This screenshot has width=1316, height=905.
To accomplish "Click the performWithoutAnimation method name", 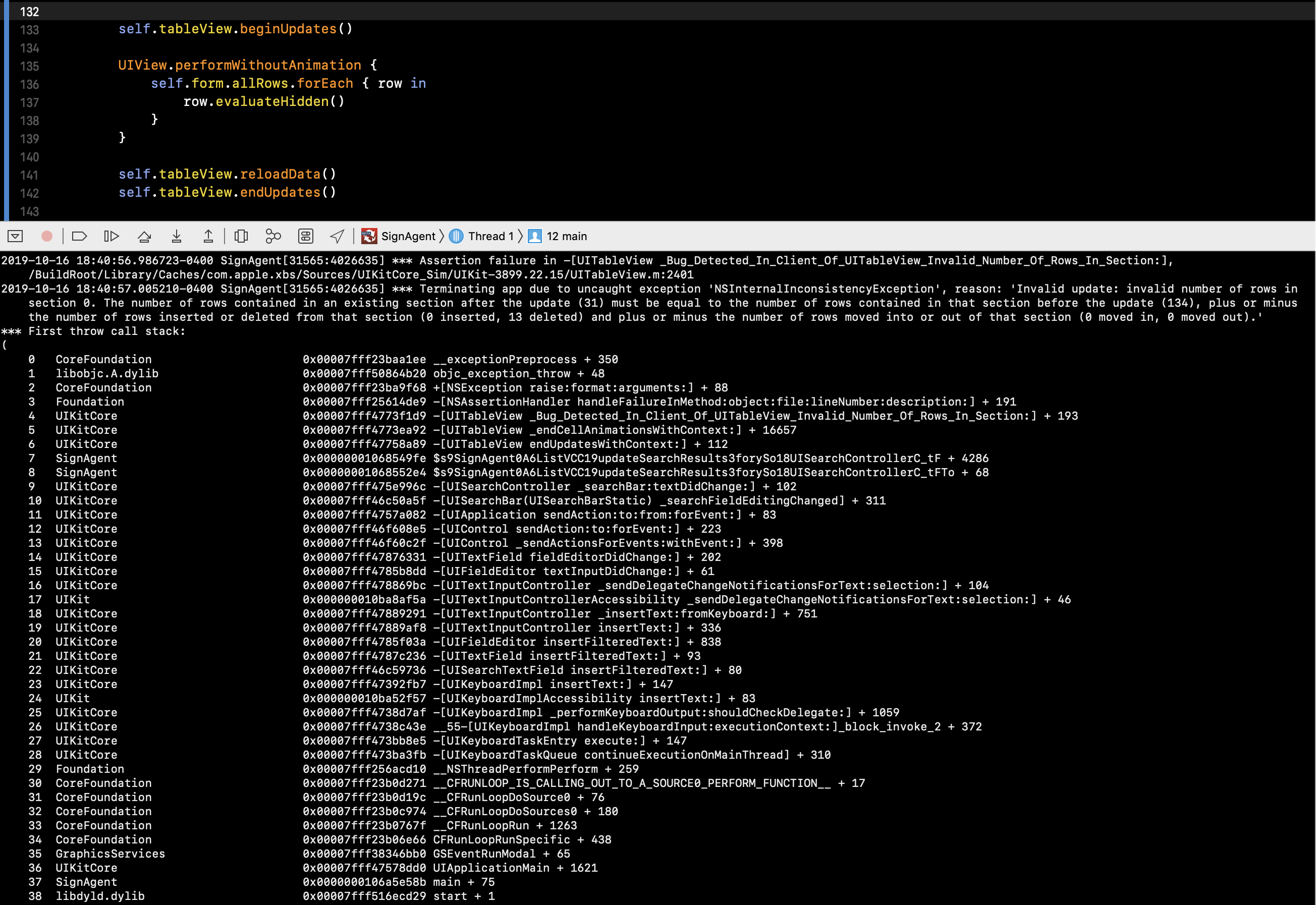I will pos(268,65).
